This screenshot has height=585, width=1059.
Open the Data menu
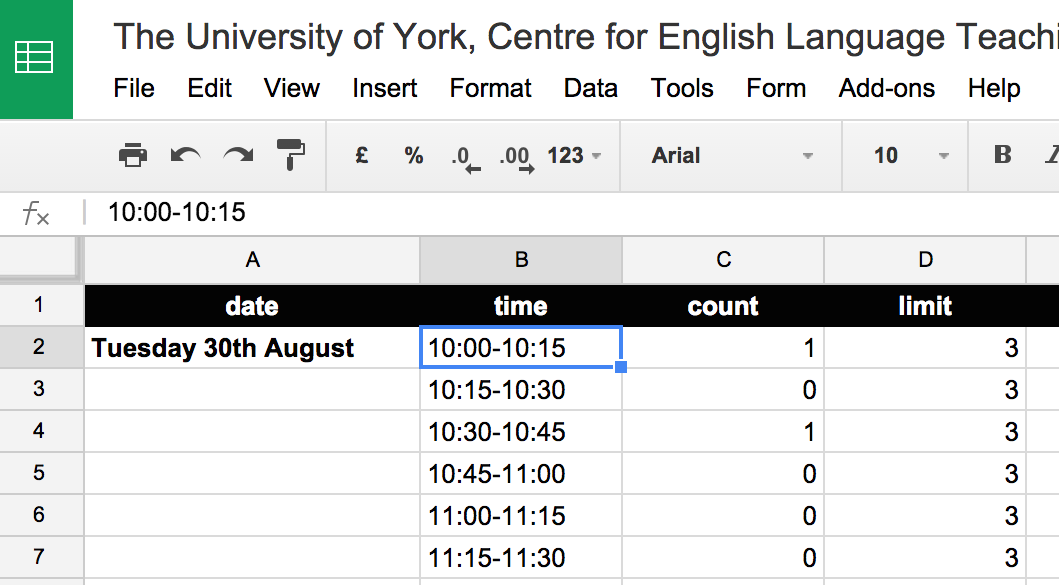[590, 88]
